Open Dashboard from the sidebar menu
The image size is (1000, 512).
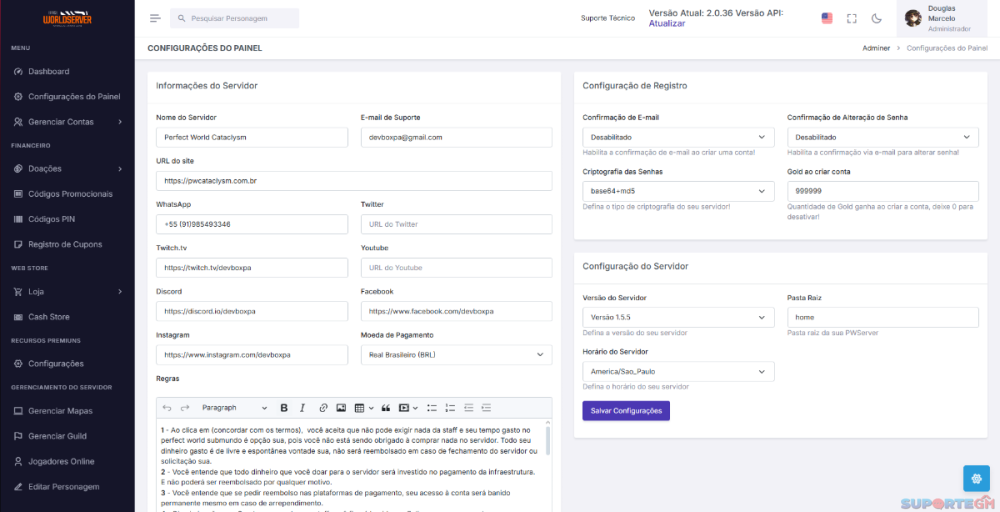48,72
